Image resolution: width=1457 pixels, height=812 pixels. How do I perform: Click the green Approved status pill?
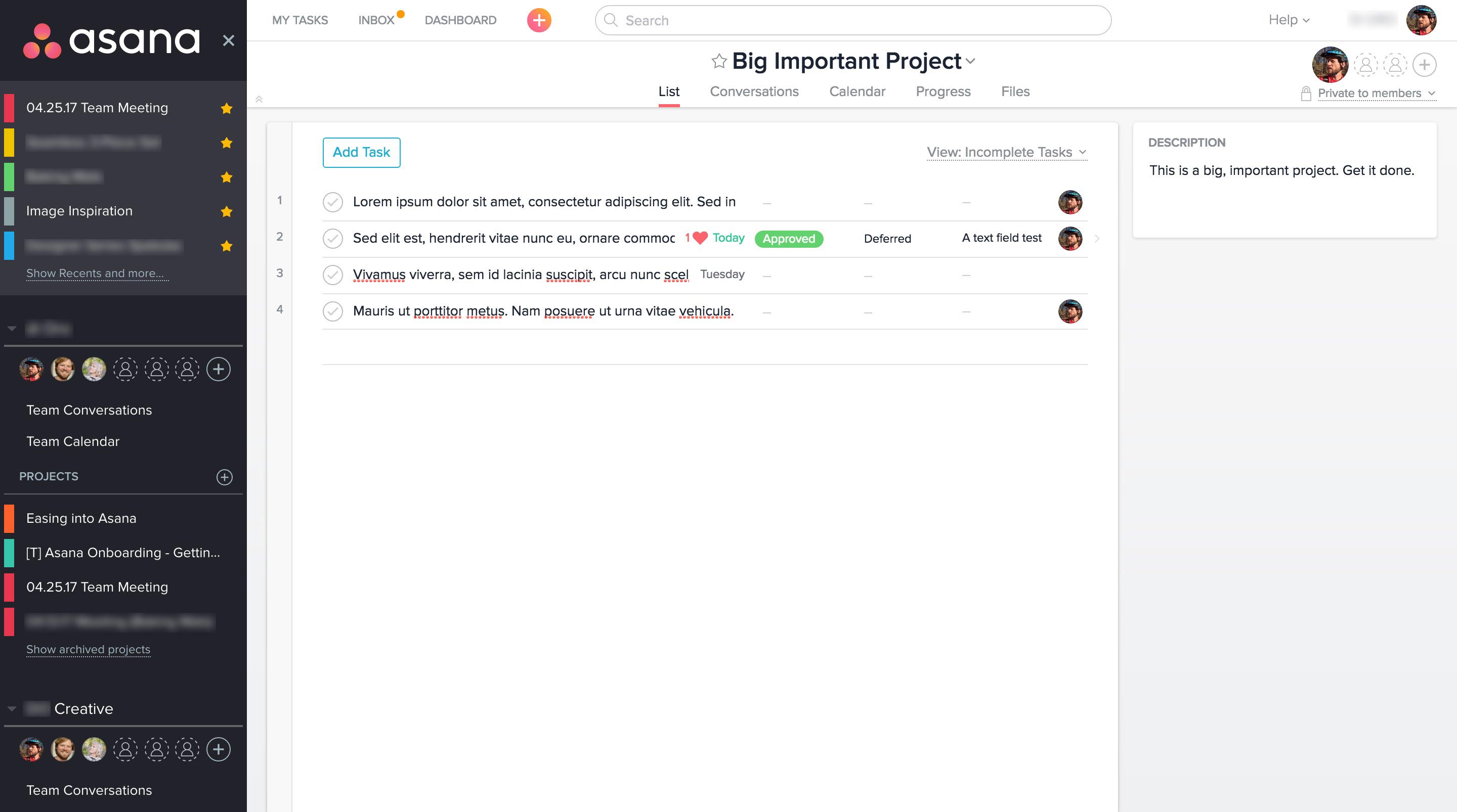pos(789,238)
